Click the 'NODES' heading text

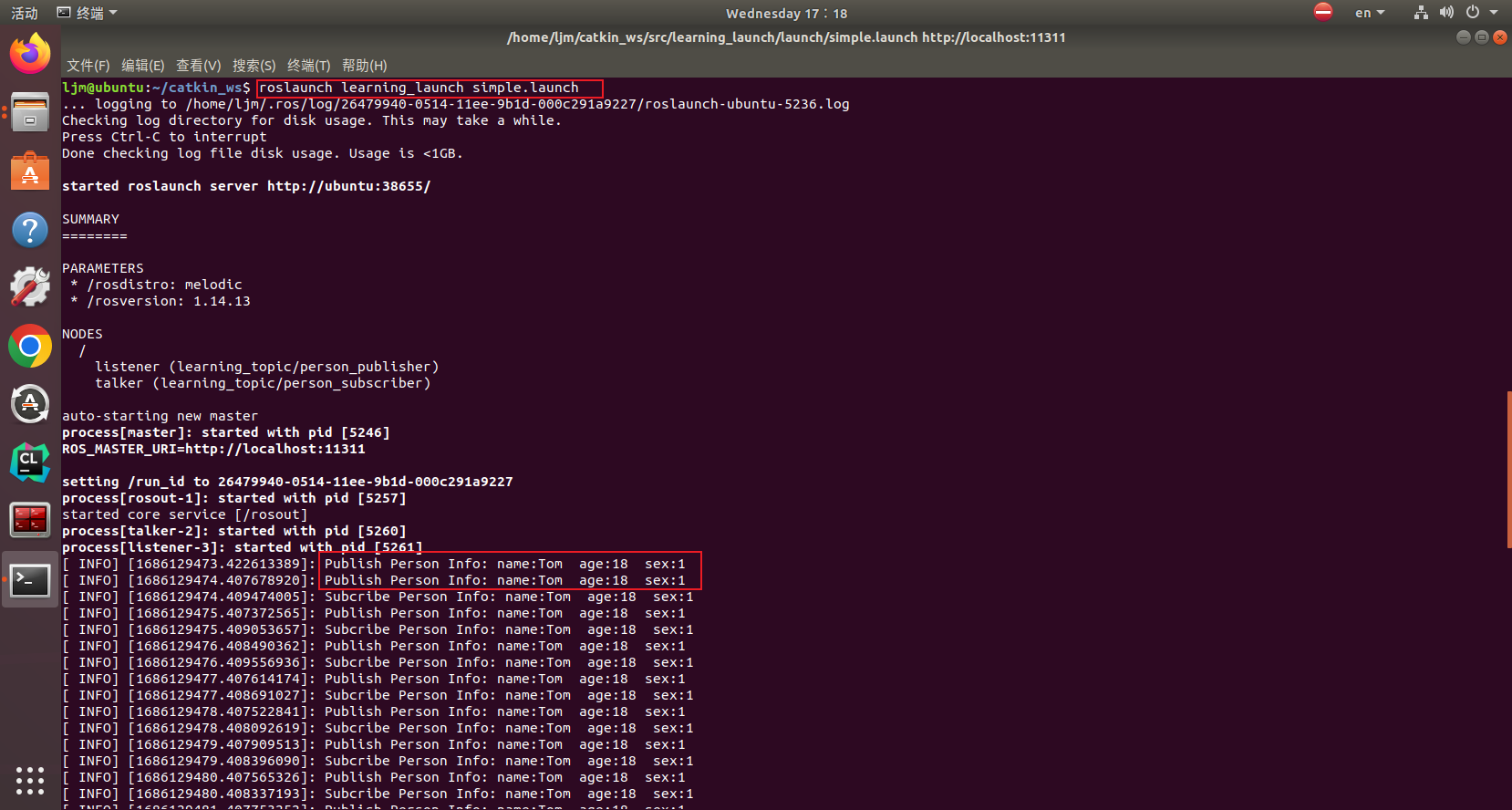pos(82,334)
